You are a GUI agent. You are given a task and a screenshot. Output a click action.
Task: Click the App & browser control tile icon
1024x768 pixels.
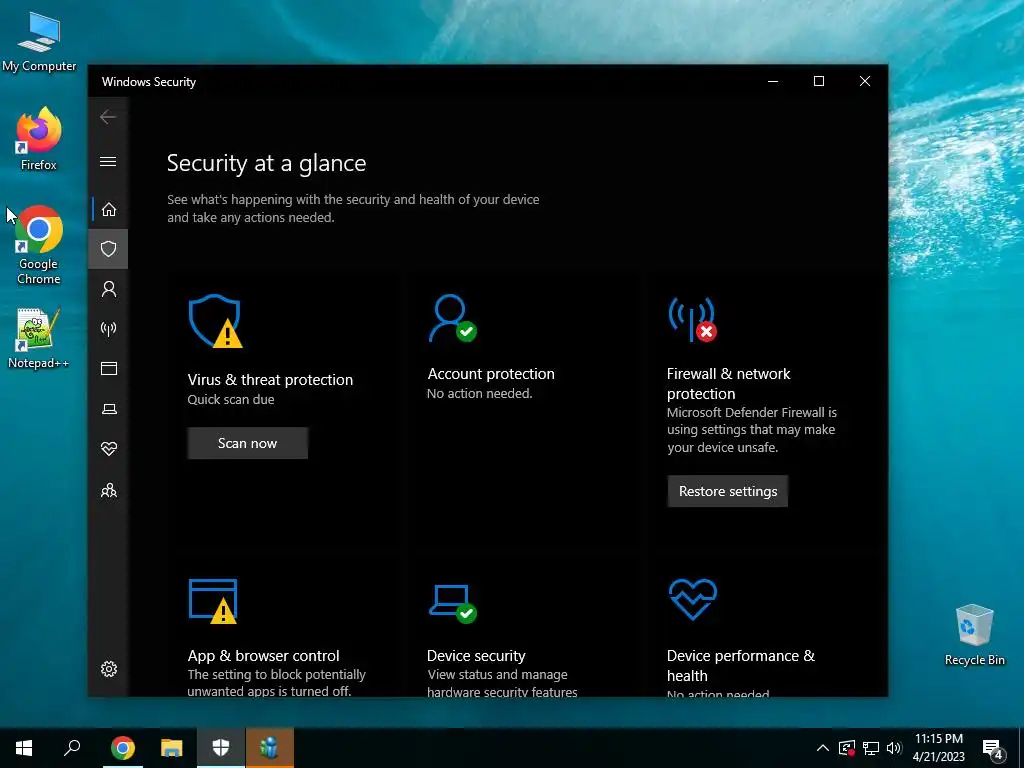pyautogui.click(x=214, y=601)
